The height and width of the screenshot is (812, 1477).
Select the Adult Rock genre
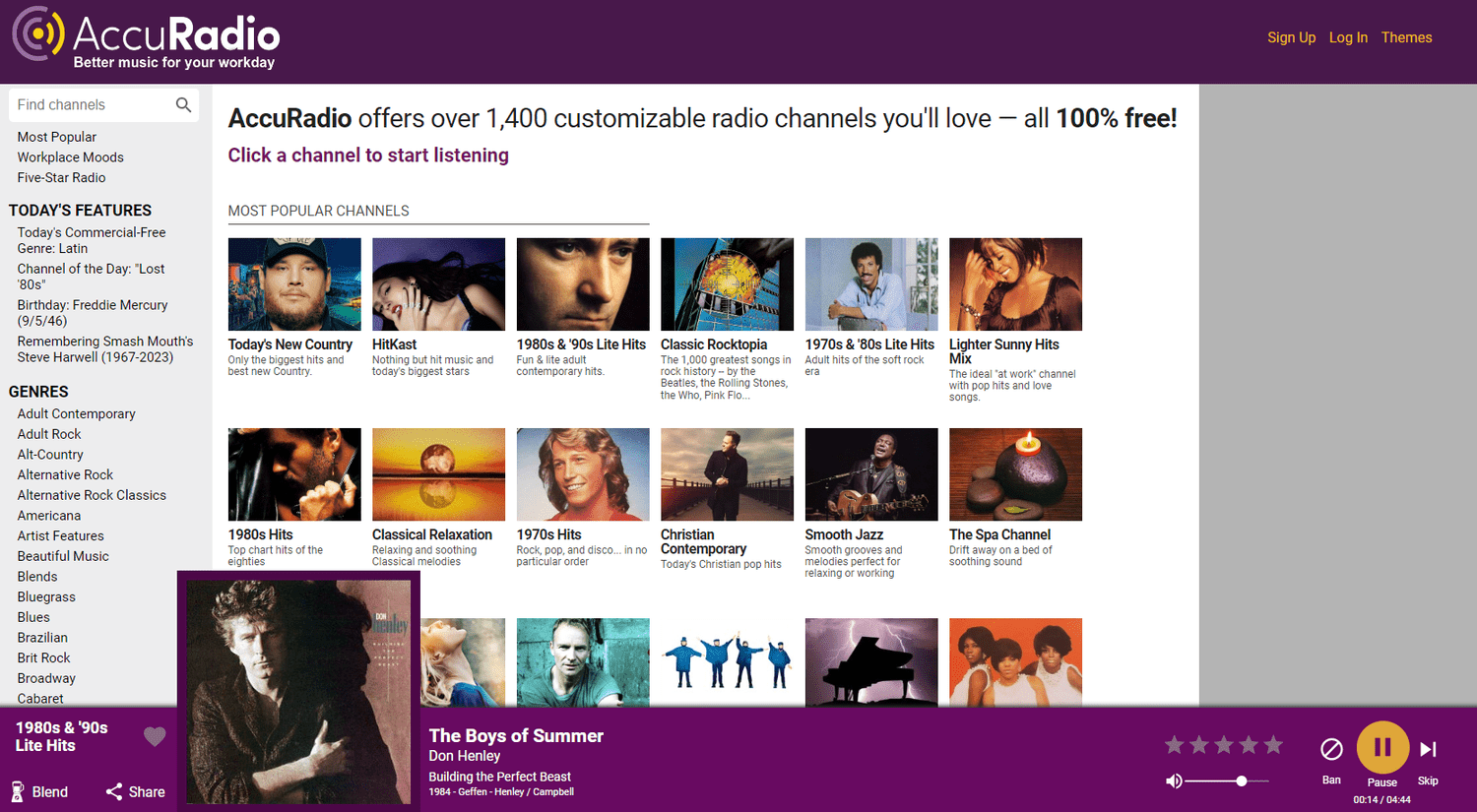tap(49, 434)
